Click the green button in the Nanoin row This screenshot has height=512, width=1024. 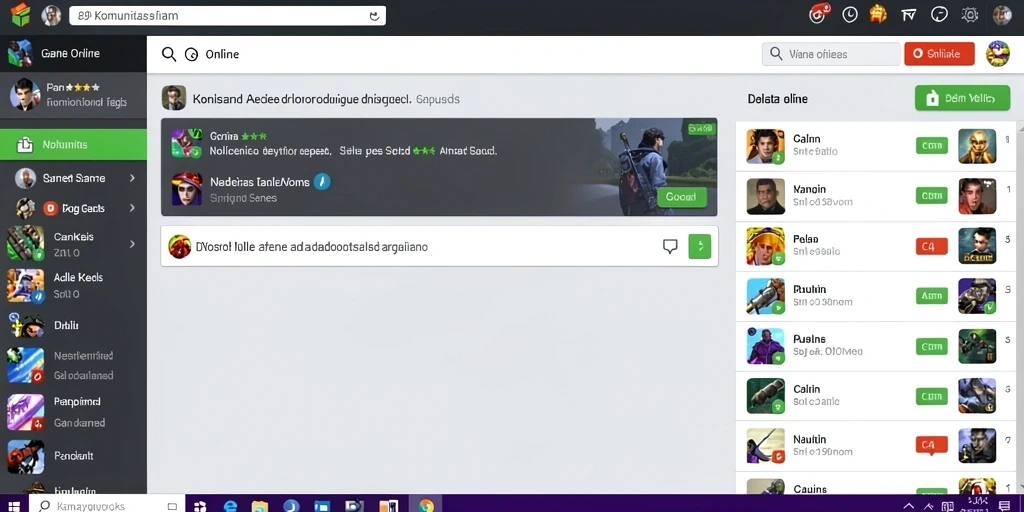point(932,195)
